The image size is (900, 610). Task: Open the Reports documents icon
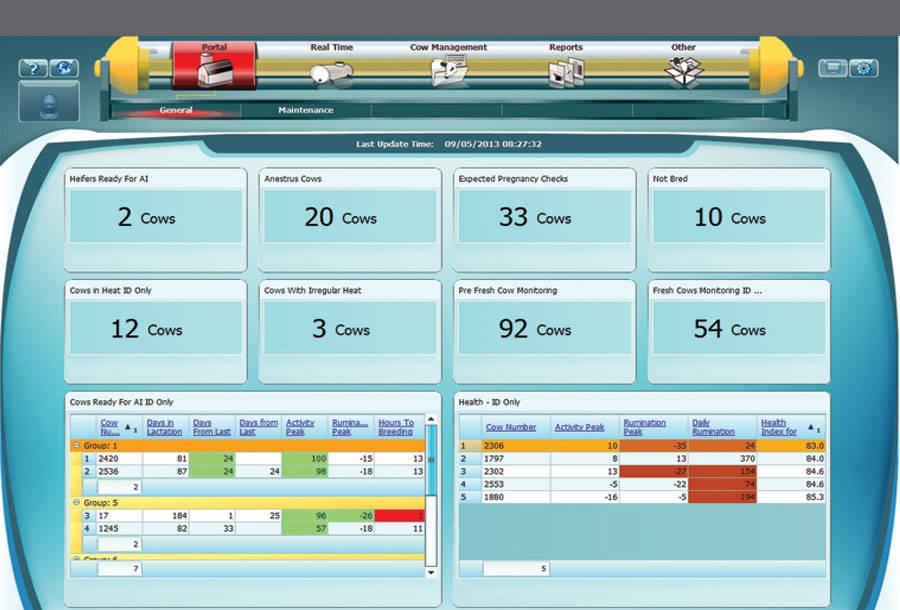[565, 72]
